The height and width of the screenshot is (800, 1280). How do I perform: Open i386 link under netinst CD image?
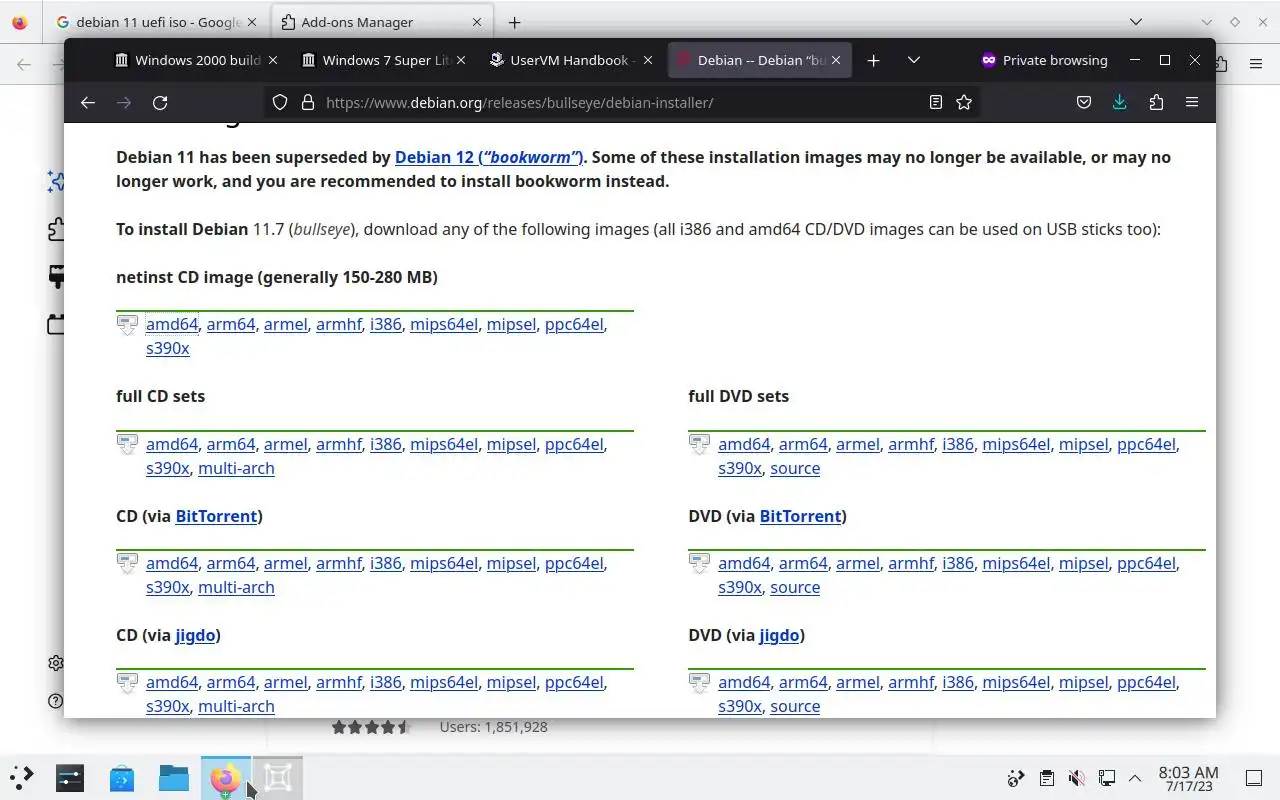tap(386, 324)
